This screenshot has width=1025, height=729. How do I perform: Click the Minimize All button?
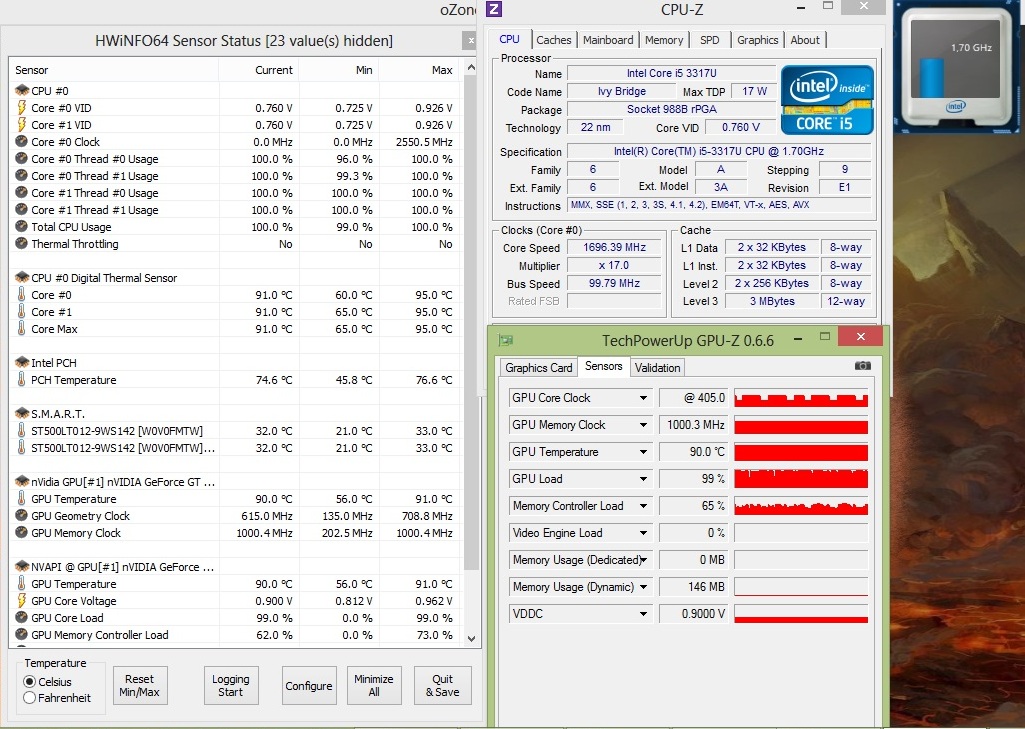click(374, 685)
